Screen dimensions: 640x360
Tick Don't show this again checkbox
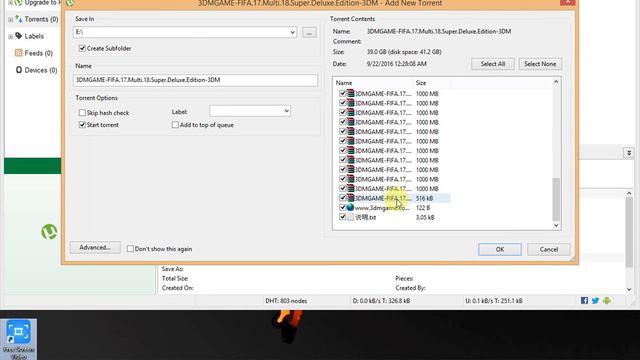coord(130,249)
